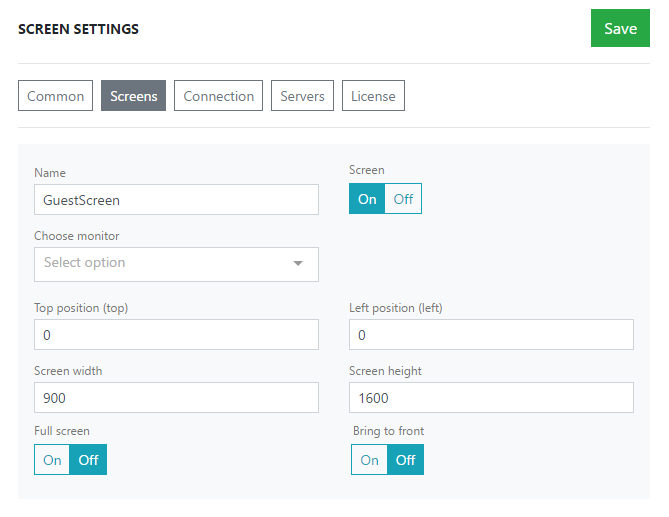Open the Common settings tab
The width and height of the screenshot is (669, 517).
pos(55,96)
